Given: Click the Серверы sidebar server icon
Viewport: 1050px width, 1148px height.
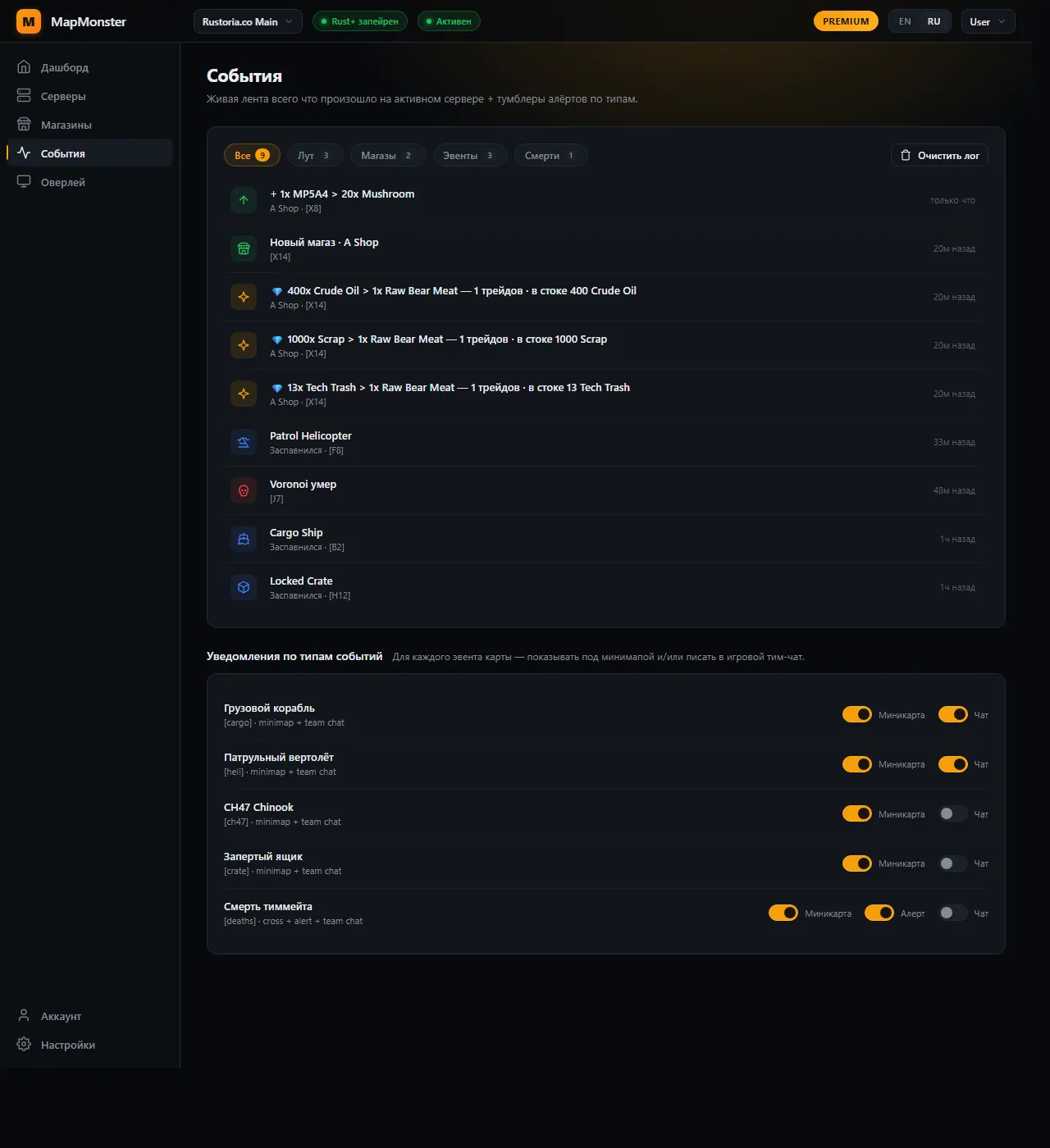Looking at the screenshot, I should pos(24,96).
